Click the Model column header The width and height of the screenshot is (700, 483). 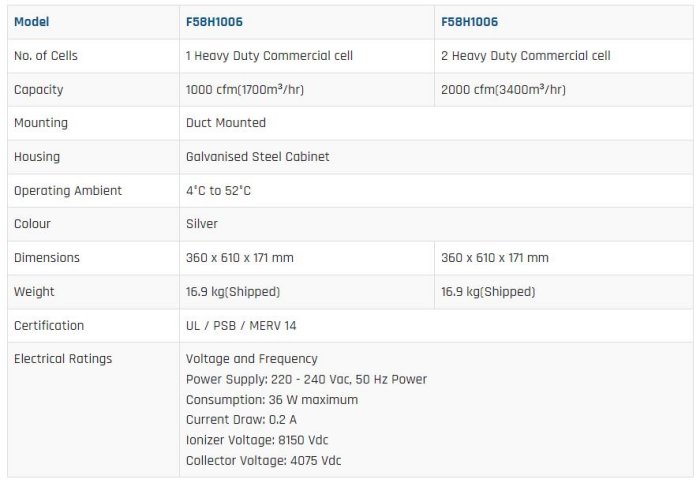coord(32,21)
